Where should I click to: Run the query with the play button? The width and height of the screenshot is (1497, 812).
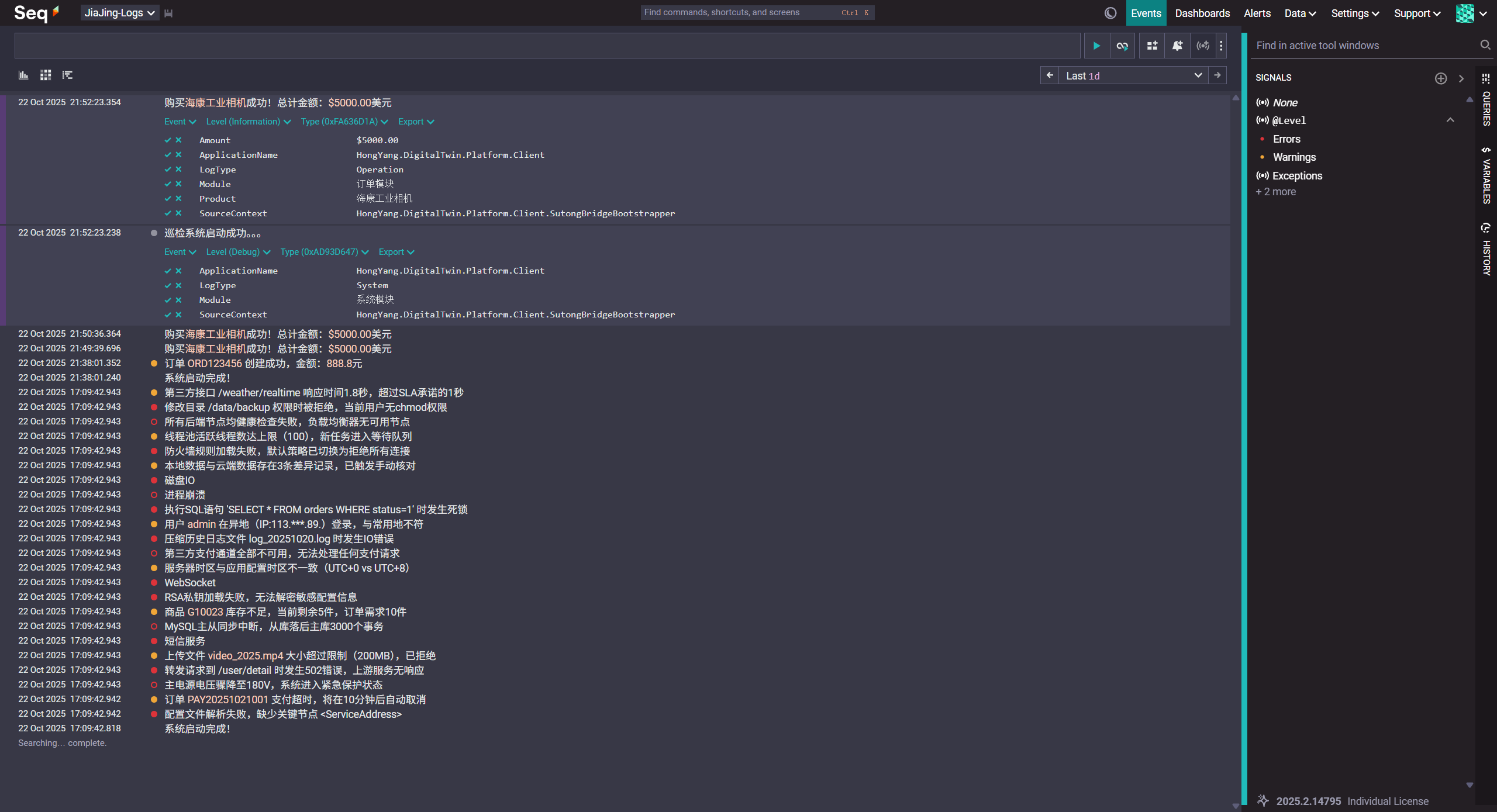click(x=1096, y=46)
